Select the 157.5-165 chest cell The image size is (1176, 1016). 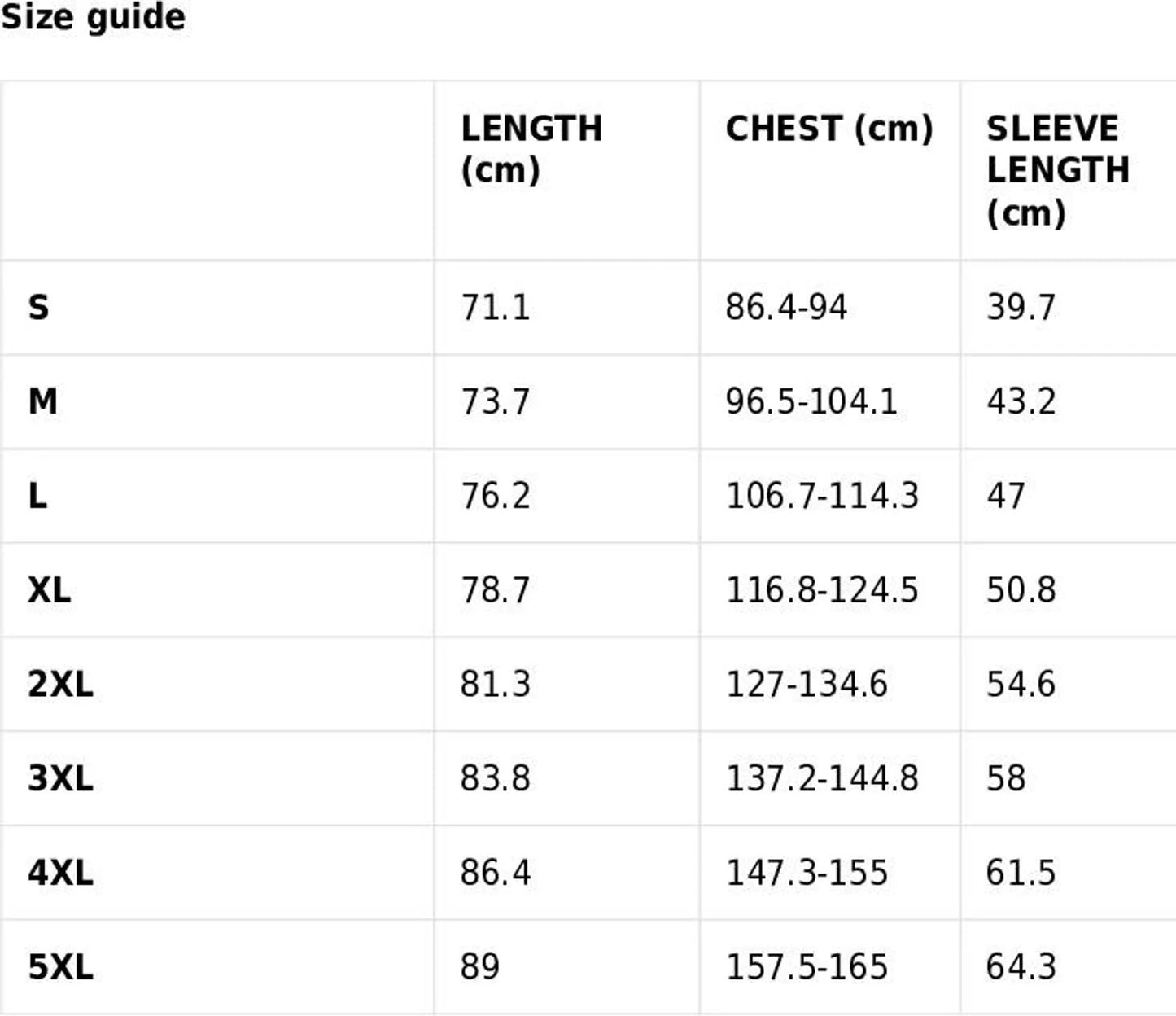click(806, 967)
